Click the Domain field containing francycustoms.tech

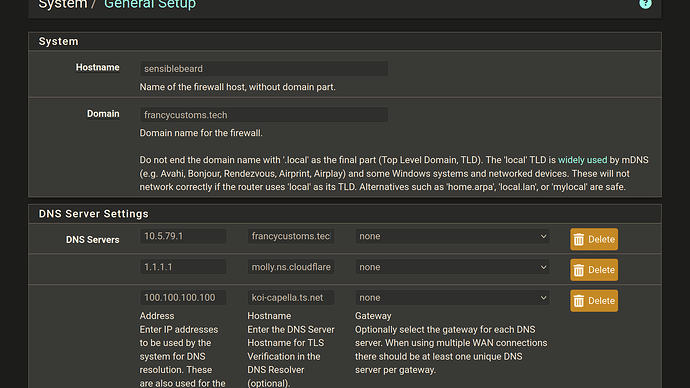pos(264,115)
